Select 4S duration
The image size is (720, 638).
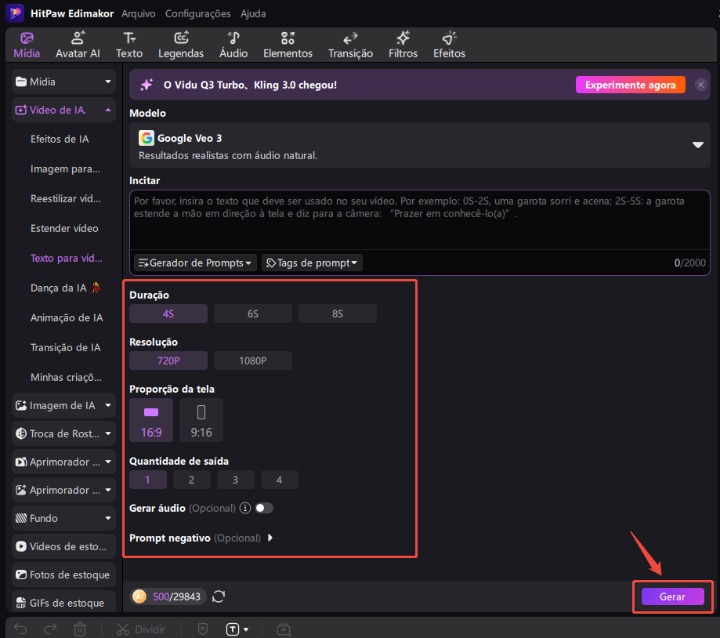(168, 314)
